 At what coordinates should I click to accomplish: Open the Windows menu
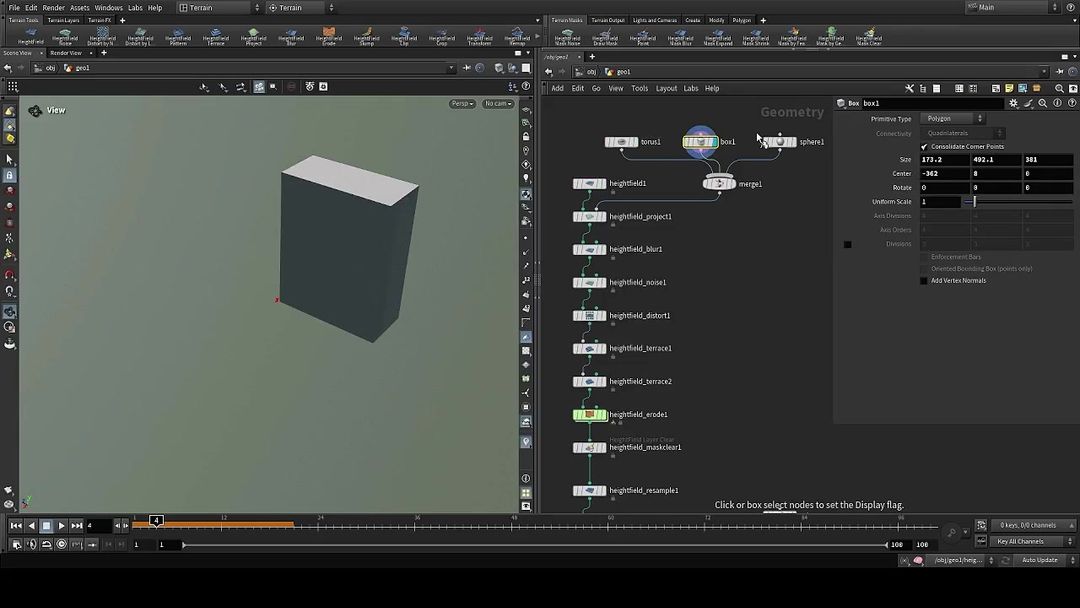108,8
